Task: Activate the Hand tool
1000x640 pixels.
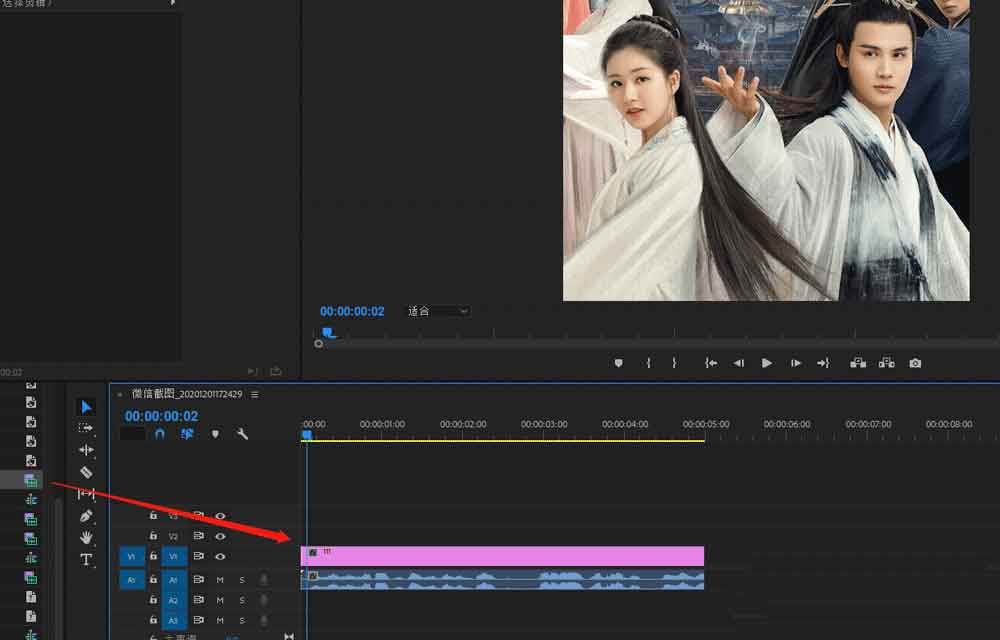Action: pos(86,538)
